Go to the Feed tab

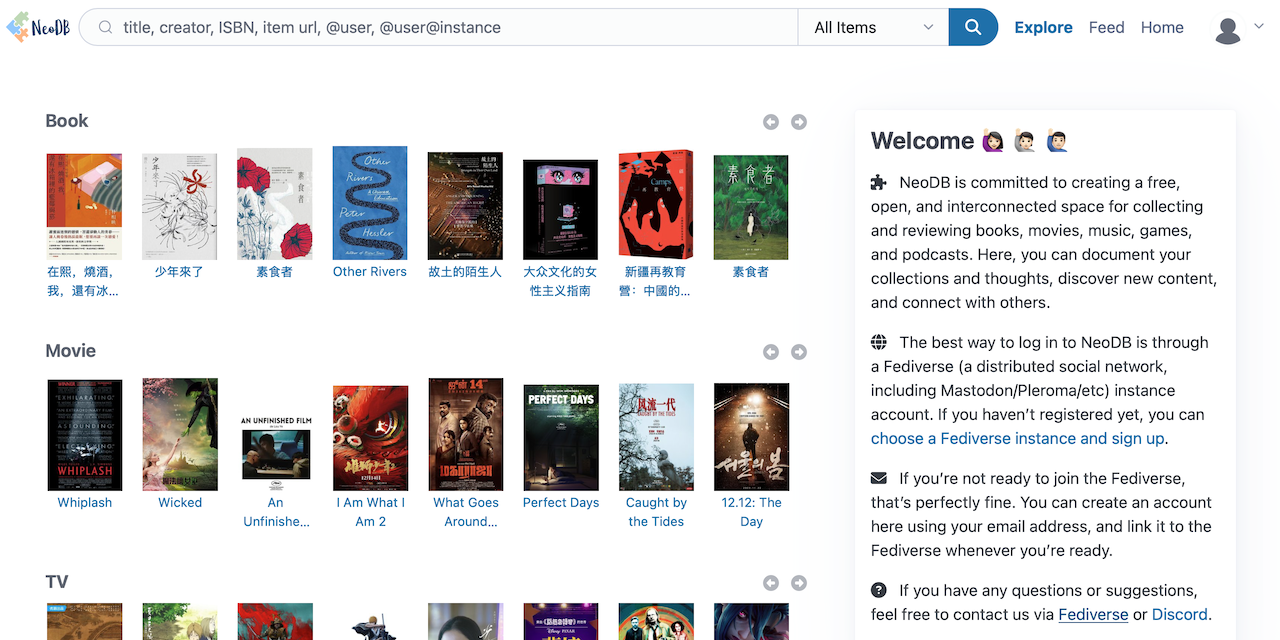click(1106, 28)
